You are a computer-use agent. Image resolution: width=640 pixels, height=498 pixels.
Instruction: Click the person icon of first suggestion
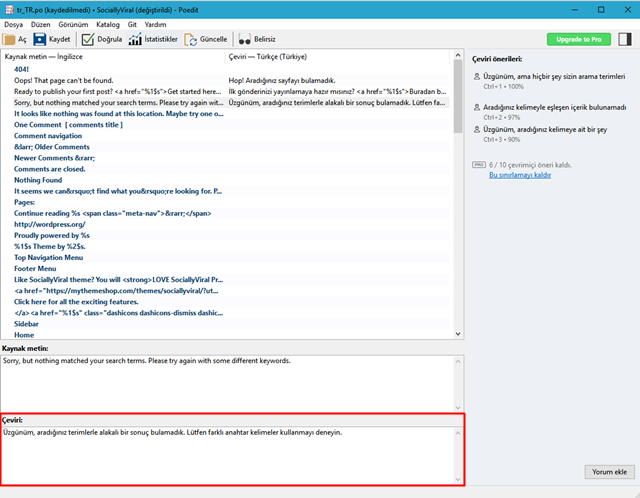[x=476, y=76]
